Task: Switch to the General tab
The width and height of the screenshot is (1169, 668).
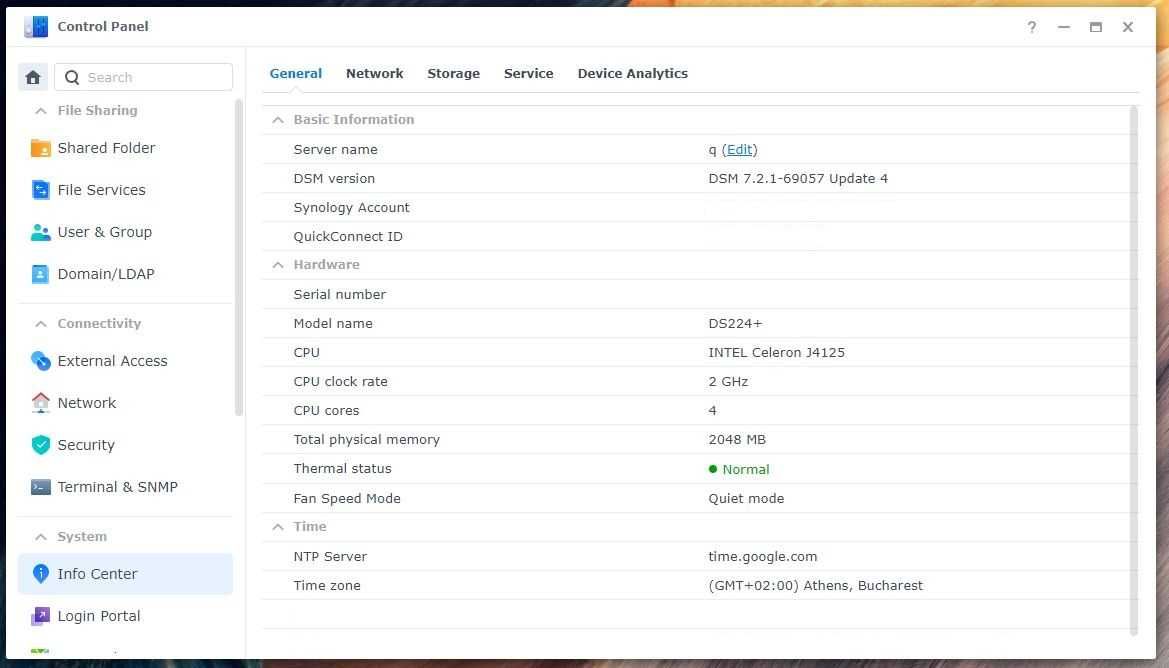Action: (x=296, y=73)
